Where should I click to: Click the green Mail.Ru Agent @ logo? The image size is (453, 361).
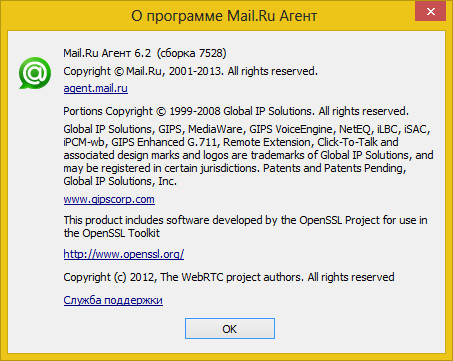35,73
